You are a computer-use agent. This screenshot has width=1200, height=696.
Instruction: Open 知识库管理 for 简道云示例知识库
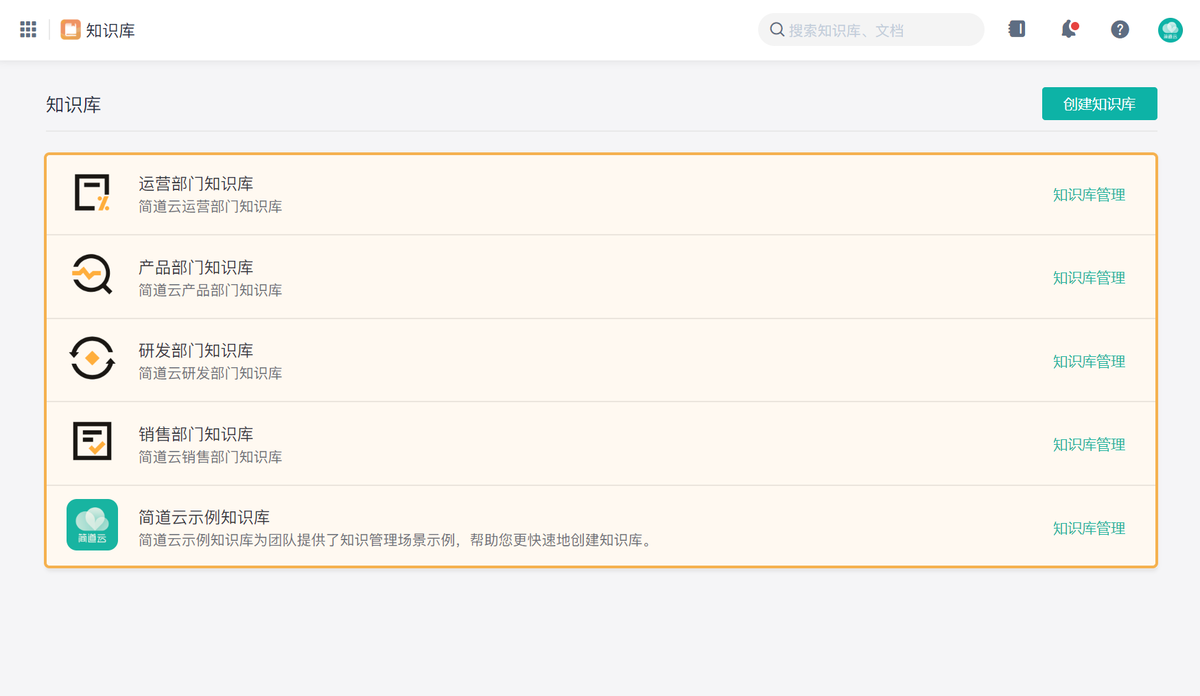(x=1089, y=528)
